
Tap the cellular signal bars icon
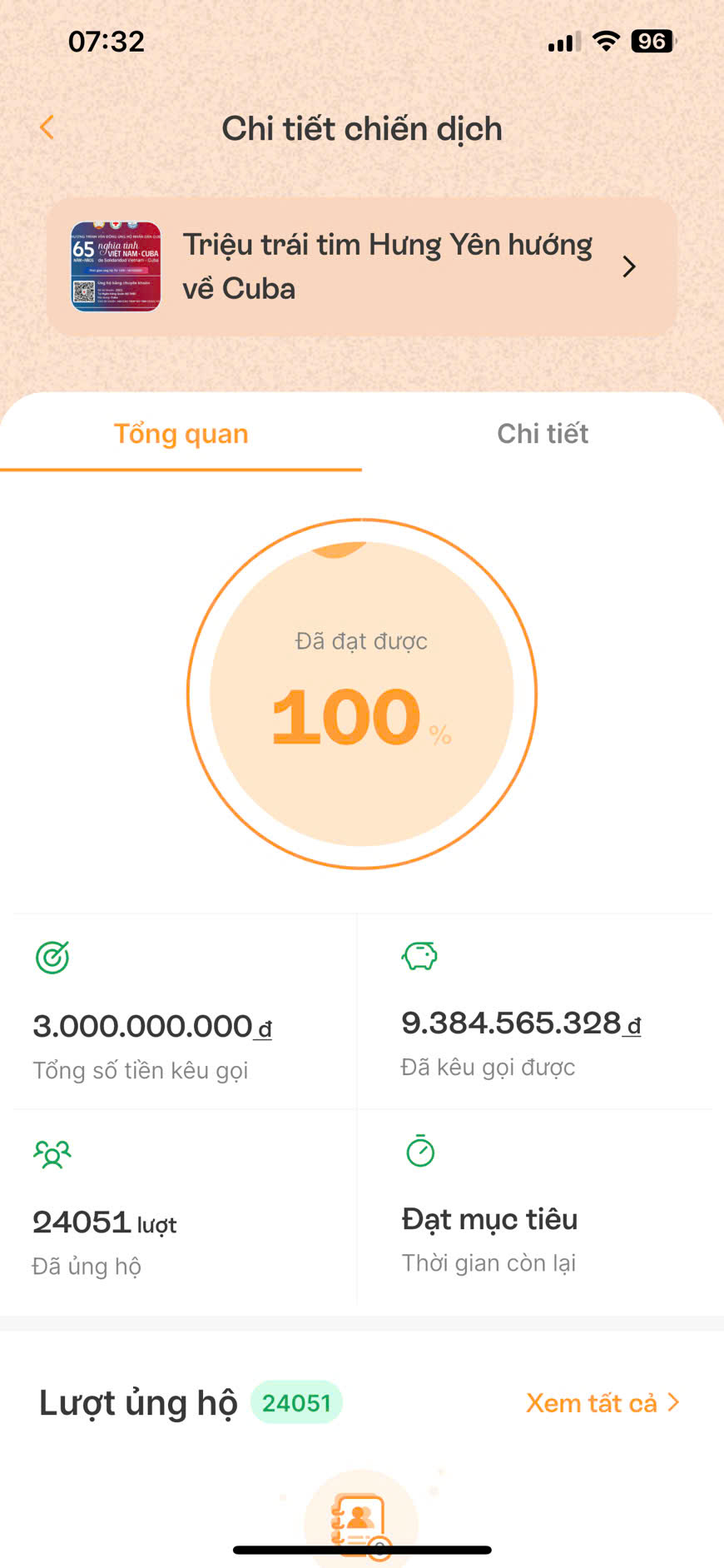point(564,42)
